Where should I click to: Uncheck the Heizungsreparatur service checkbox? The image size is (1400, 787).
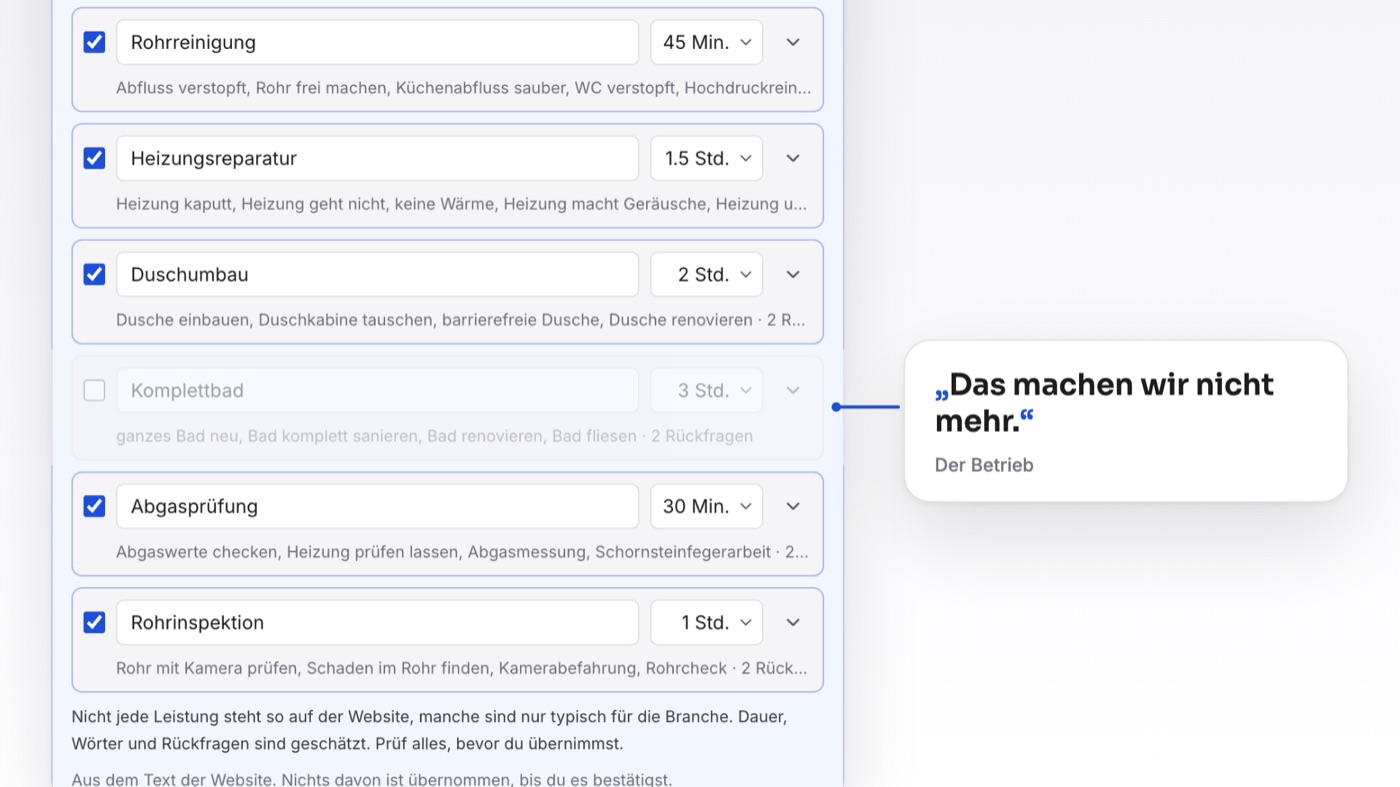pyautogui.click(x=94, y=158)
